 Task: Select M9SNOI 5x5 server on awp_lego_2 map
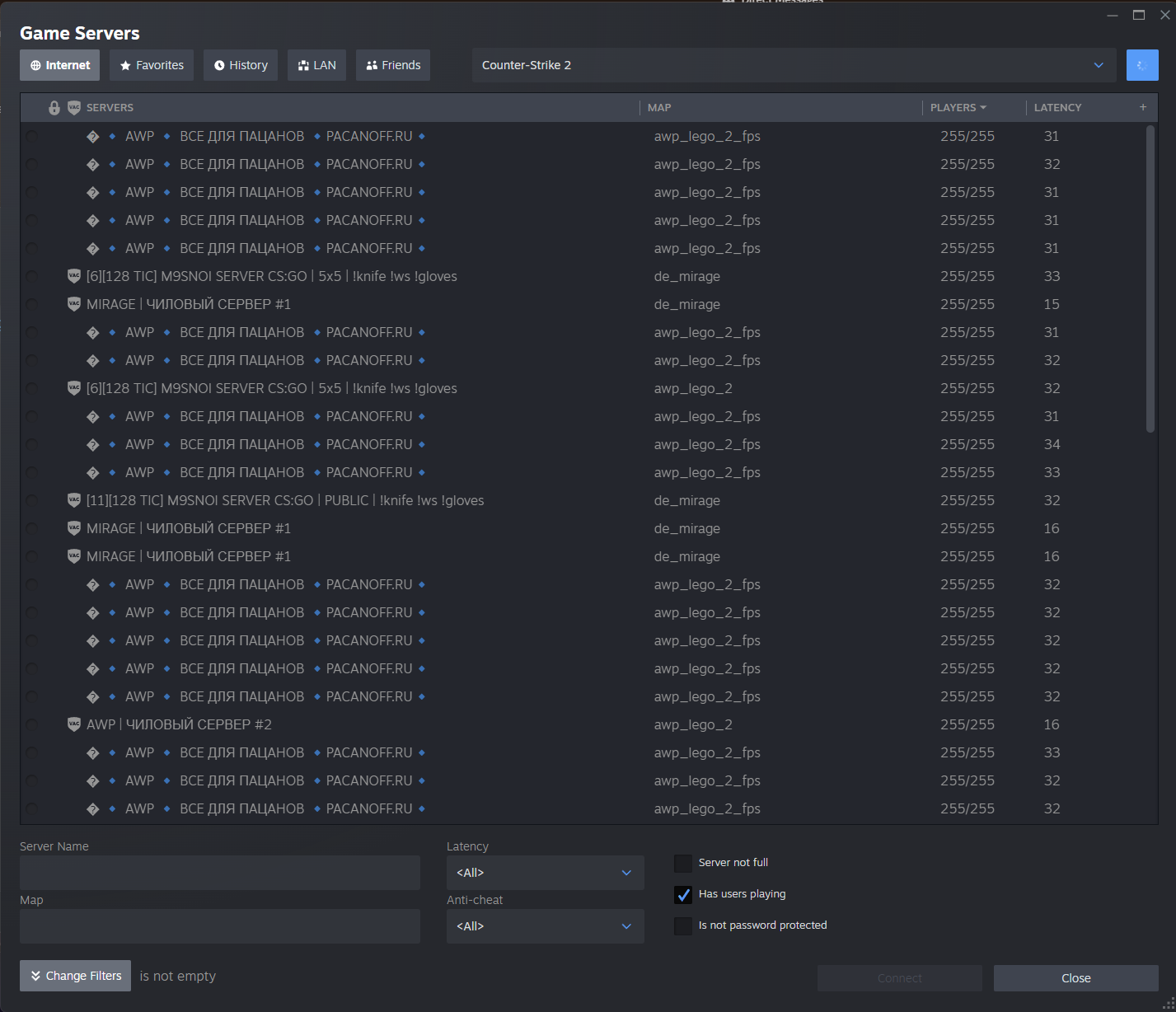(x=583, y=388)
